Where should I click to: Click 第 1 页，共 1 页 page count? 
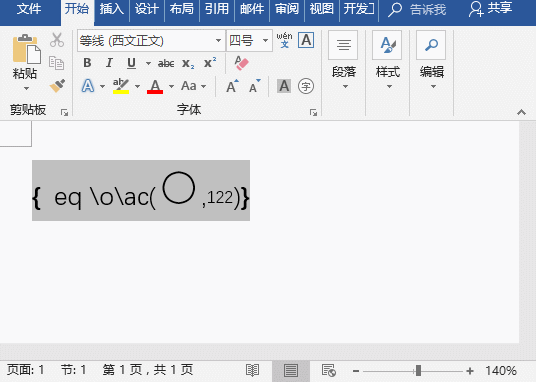coord(148,370)
